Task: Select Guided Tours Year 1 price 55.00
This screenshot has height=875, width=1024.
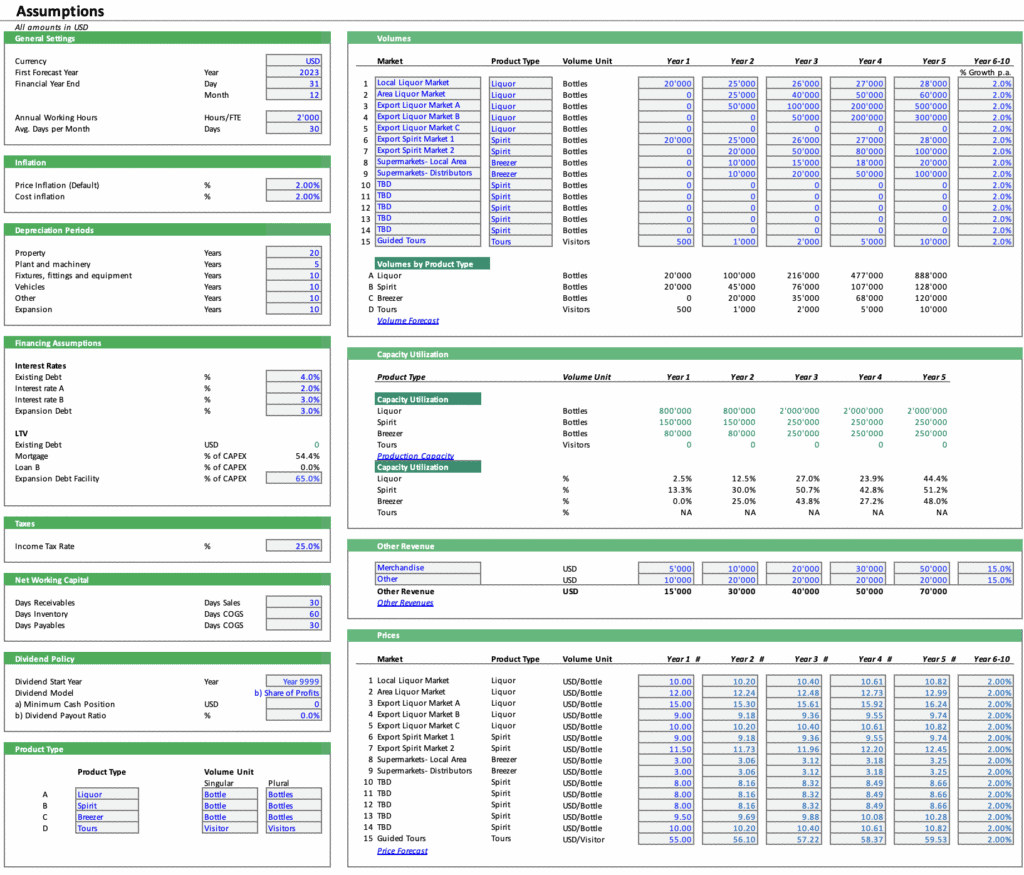Action: (x=665, y=840)
